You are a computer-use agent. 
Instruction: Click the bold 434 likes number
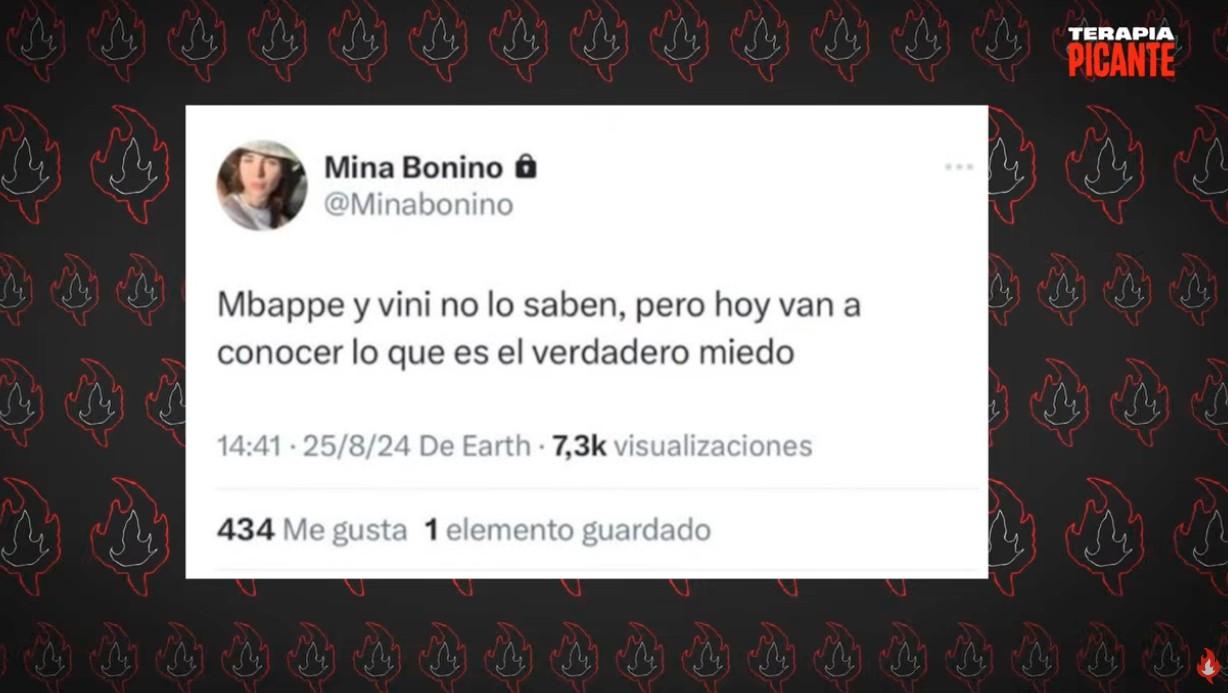[x=246, y=530]
